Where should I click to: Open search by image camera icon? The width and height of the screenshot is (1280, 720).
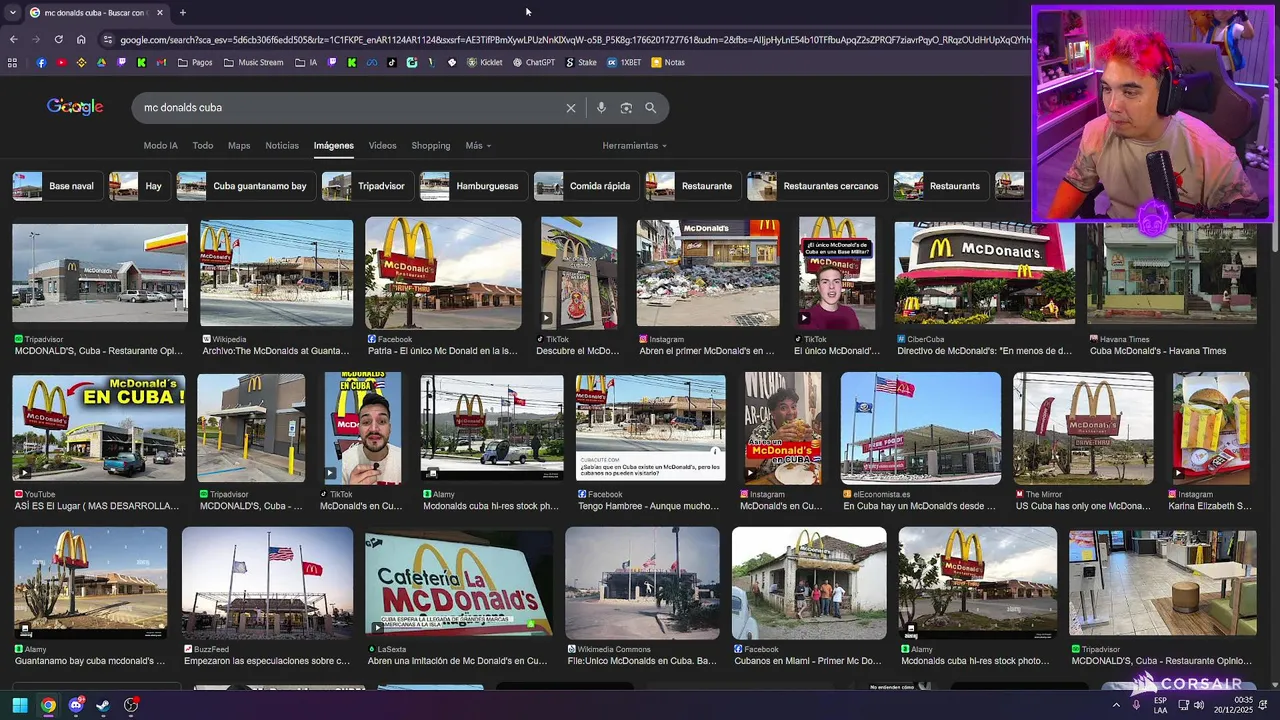pyautogui.click(x=626, y=108)
